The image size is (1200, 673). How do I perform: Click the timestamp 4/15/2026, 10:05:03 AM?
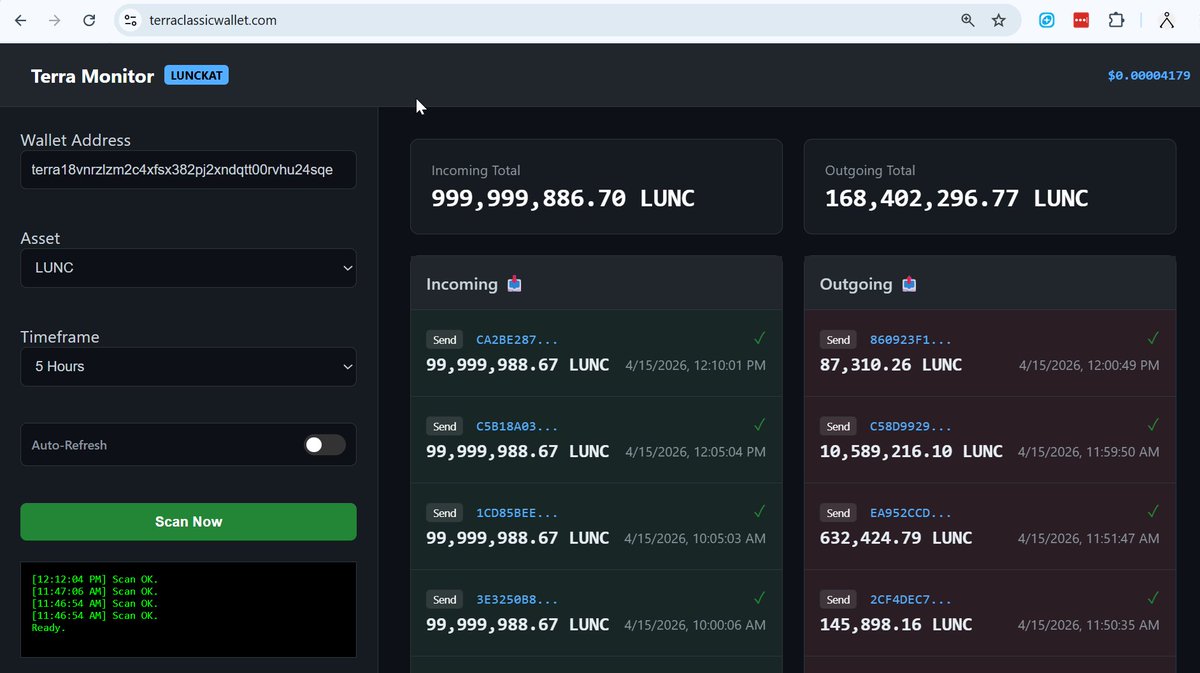(x=695, y=539)
